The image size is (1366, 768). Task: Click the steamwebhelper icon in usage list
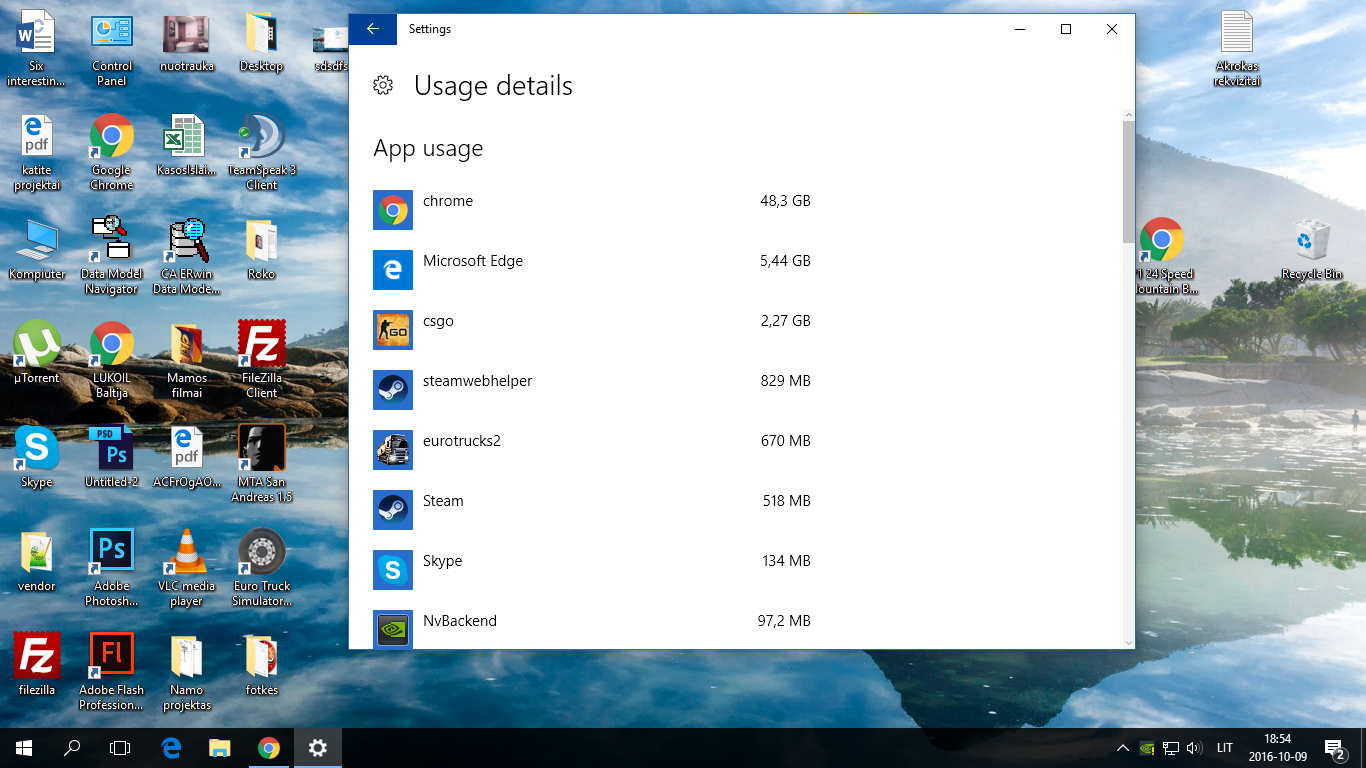pyautogui.click(x=392, y=390)
